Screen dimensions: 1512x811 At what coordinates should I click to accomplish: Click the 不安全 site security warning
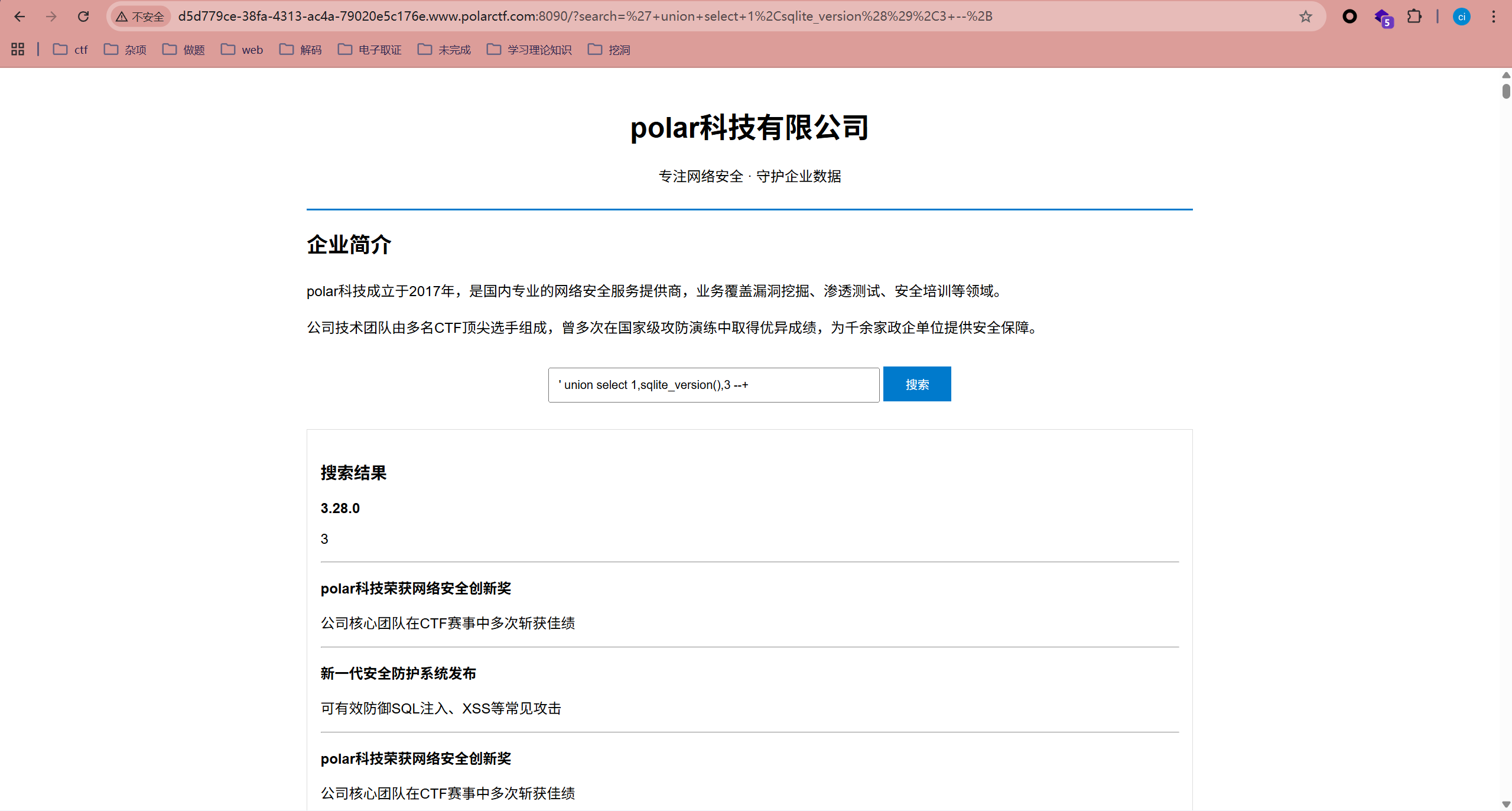click(x=140, y=17)
